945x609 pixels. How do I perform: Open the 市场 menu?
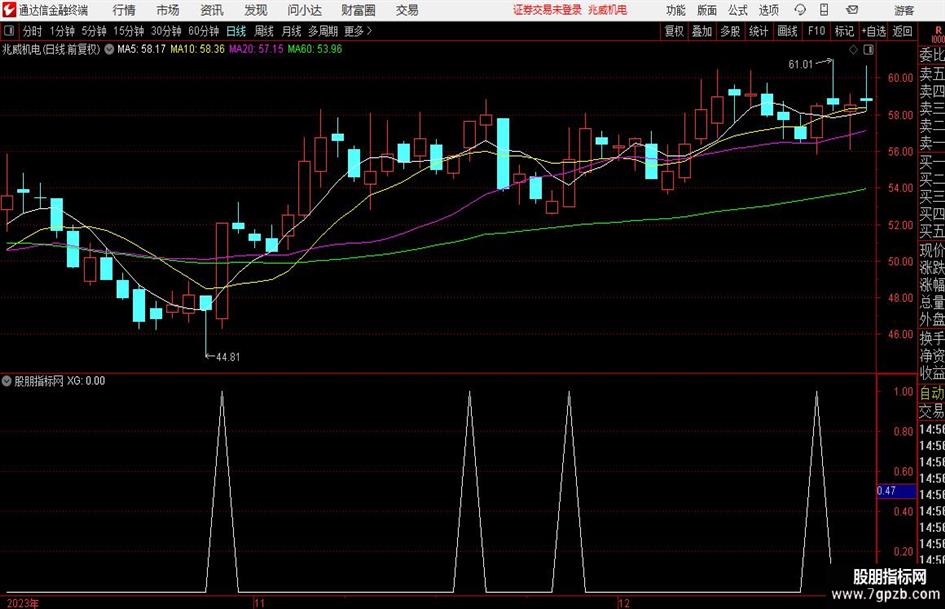[x=168, y=10]
